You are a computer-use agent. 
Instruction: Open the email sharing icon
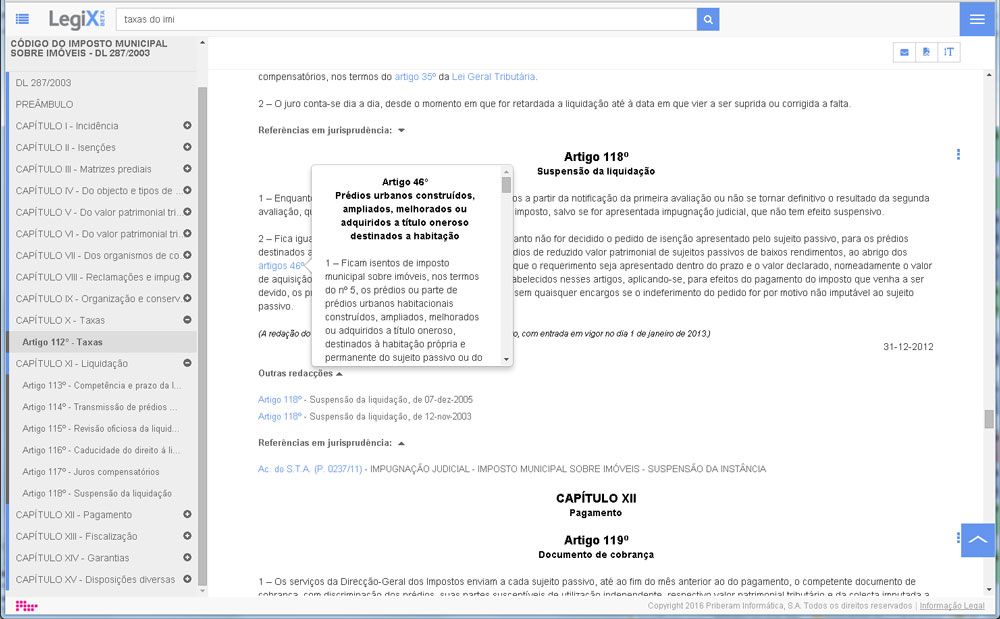point(904,51)
